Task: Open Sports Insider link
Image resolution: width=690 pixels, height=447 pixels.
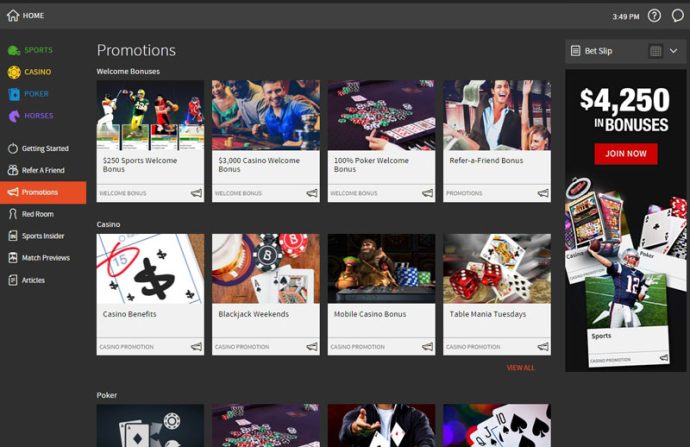Action: [x=43, y=236]
